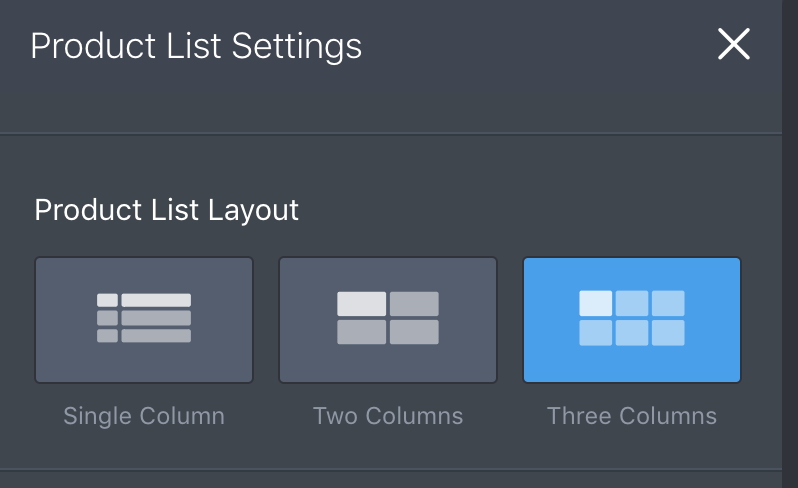Click the bright top-left cell of the three-column icon
Screen dimensions: 798x488
pos(596,303)
